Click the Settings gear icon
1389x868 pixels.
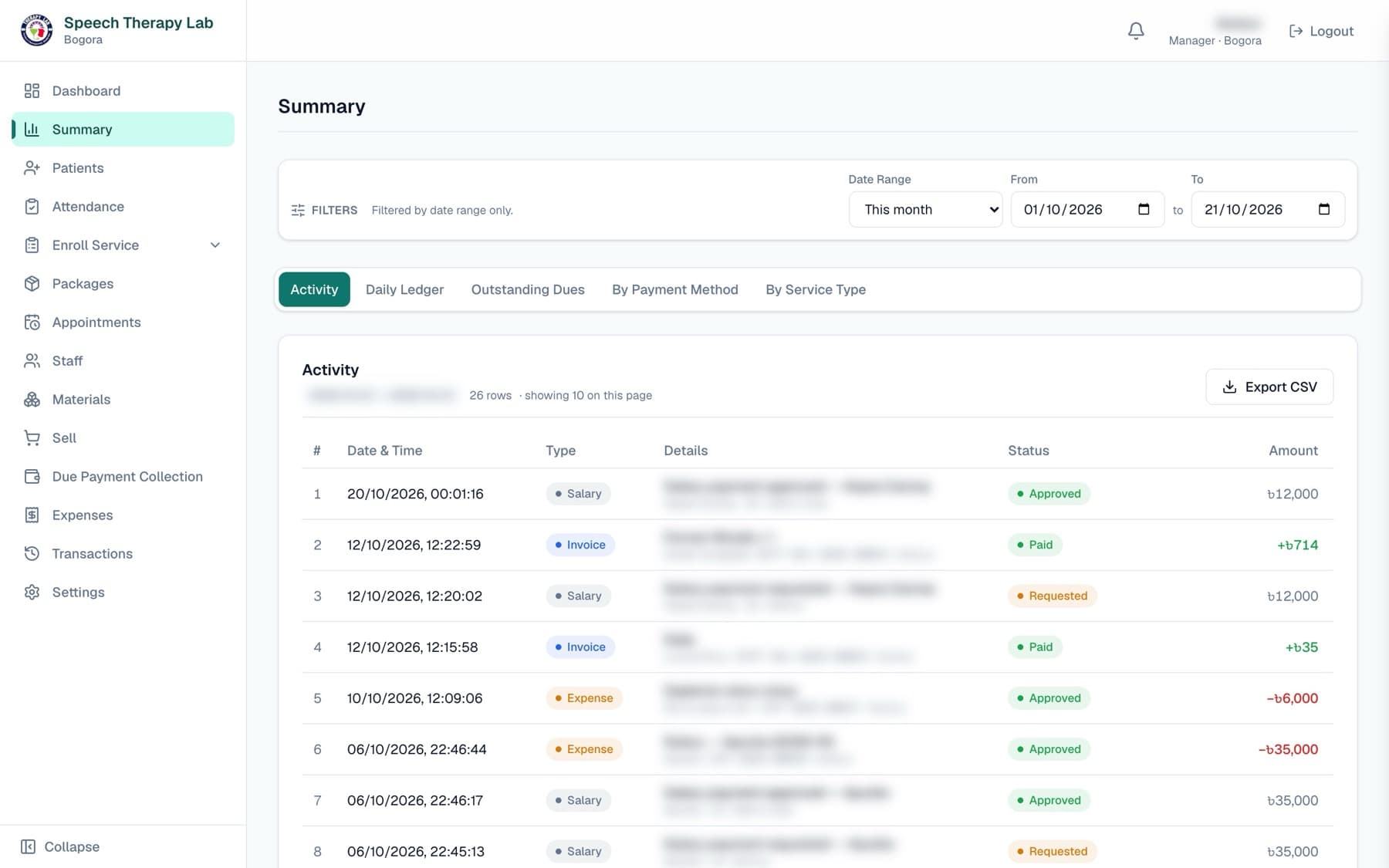(x=32, y=593)
